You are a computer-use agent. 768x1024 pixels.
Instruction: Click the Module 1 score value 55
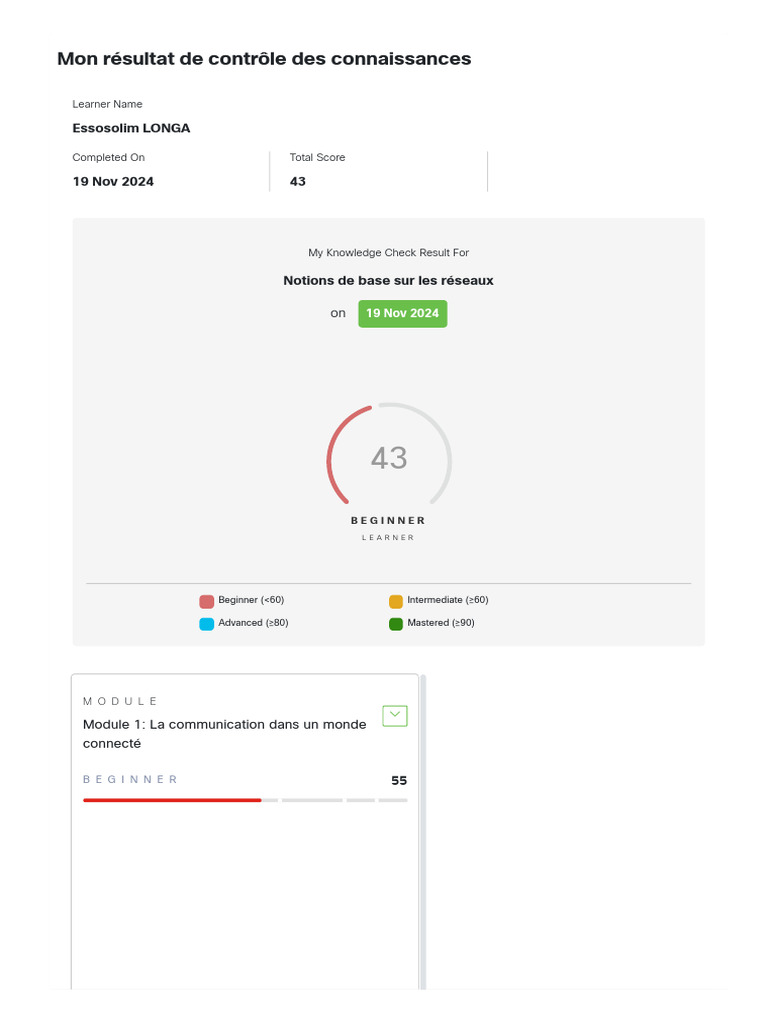click(399, 780)
